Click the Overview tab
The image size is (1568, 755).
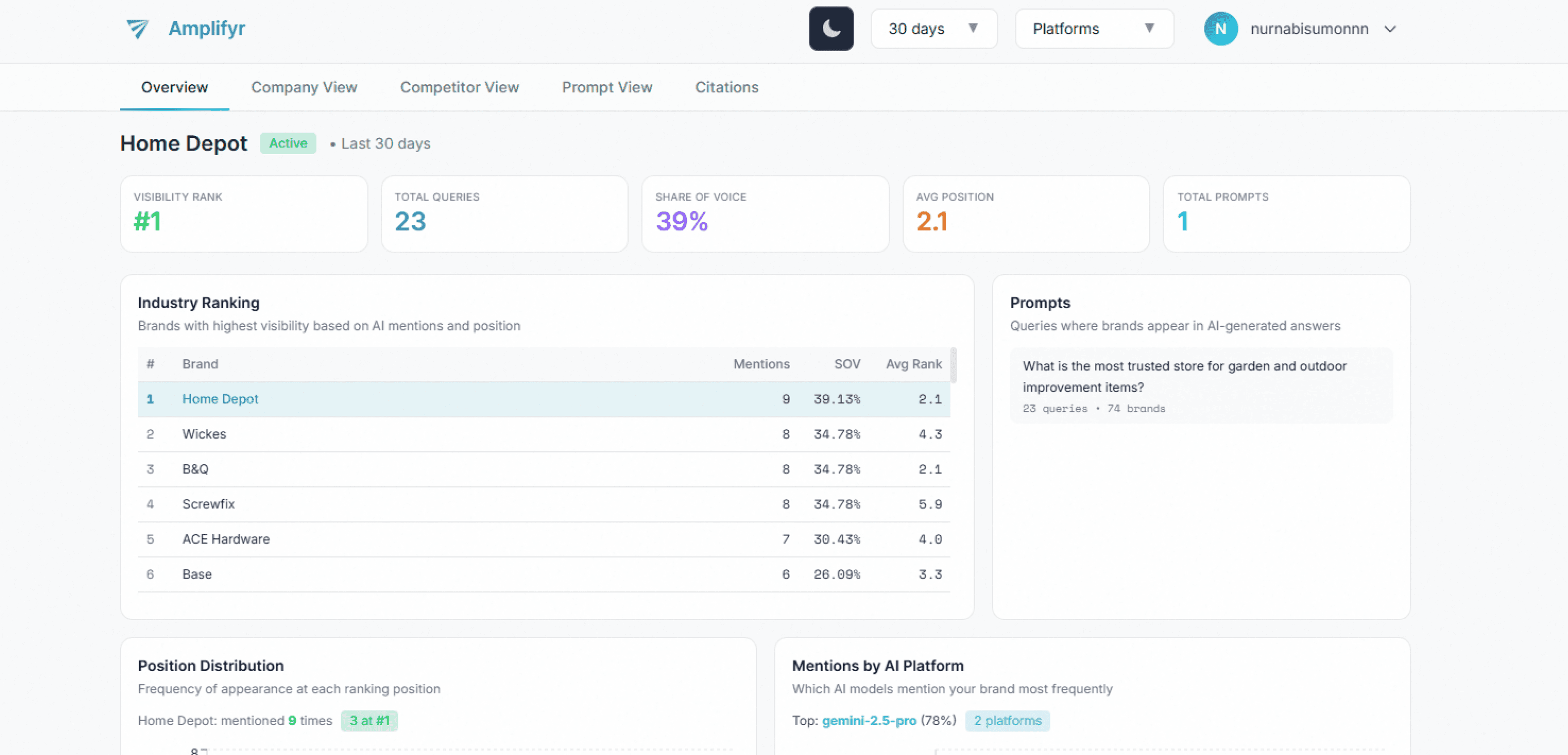tap(174, 87)
